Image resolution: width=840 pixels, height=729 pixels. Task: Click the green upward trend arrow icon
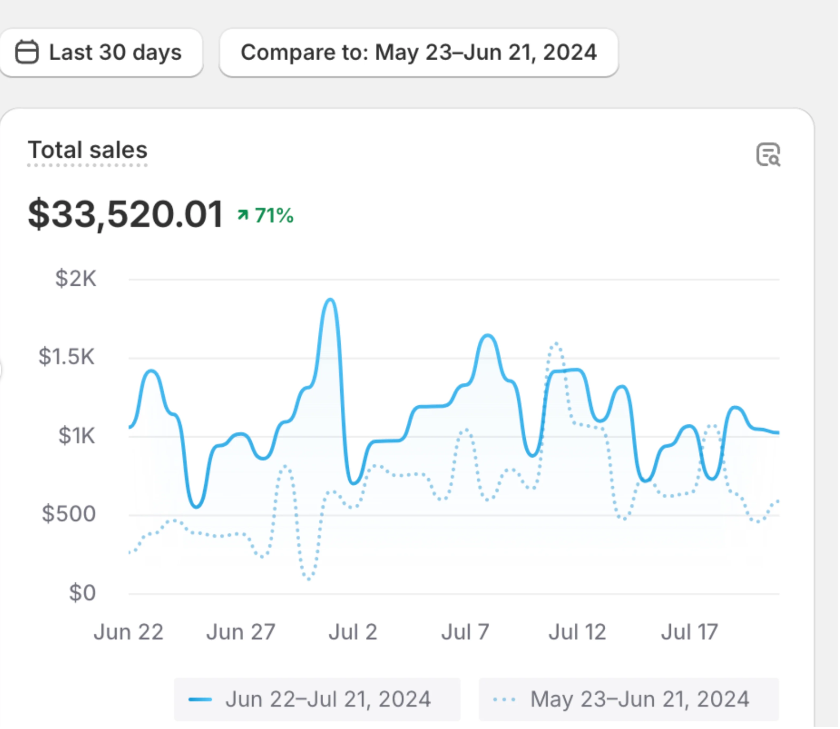click(242, 215)
